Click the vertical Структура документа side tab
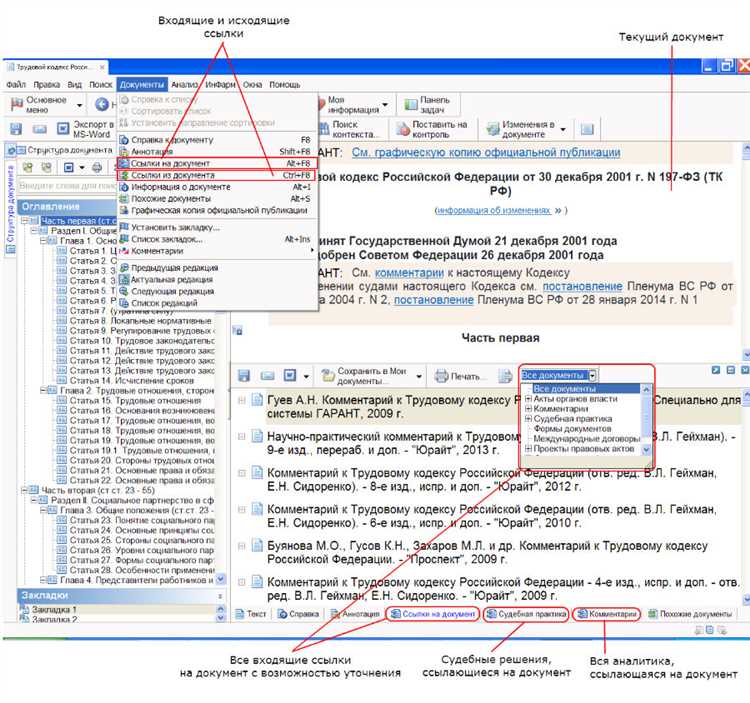750x703 pixels. coord(10,204)
